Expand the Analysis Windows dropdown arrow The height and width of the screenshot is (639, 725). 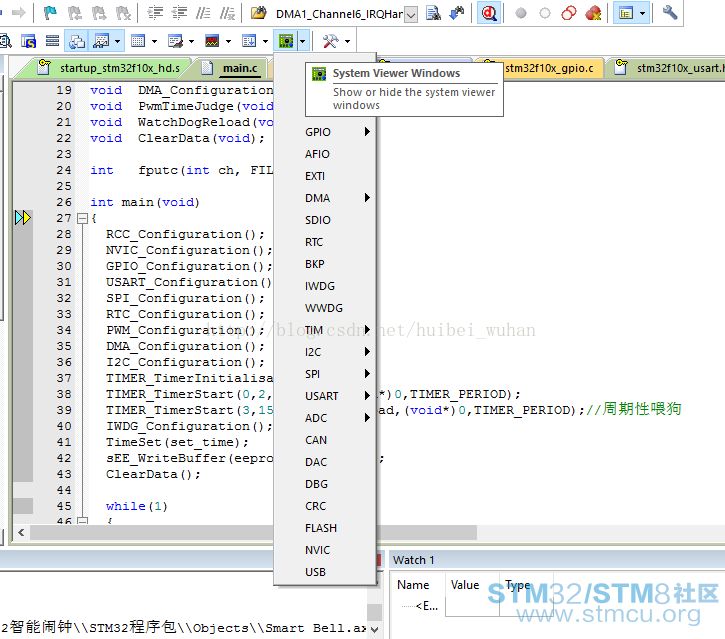click(x=228, y=42)
